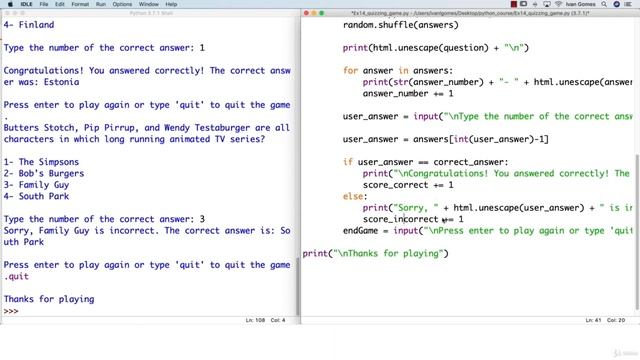
Task: Open the Format menu
Action: click(x=80, y=4)
